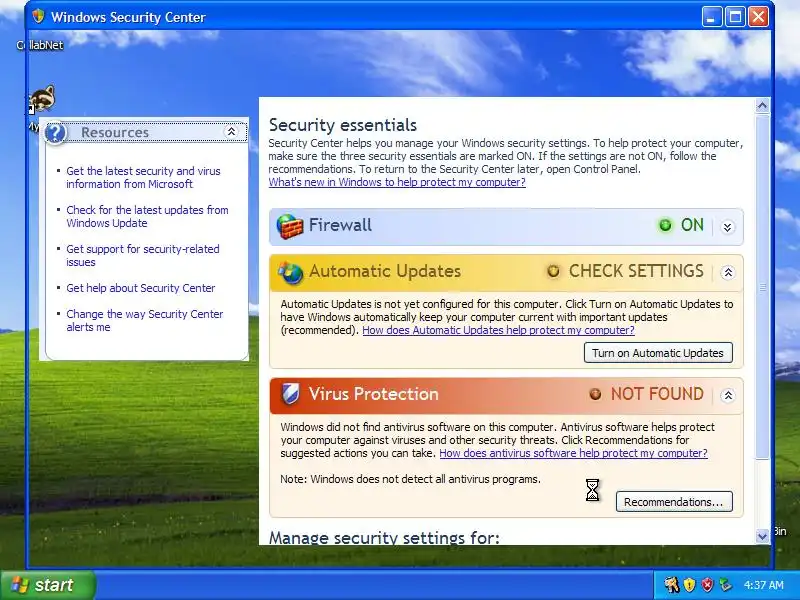
Task: Click the Firewall brick wall icon
Action: click(289, 226)
